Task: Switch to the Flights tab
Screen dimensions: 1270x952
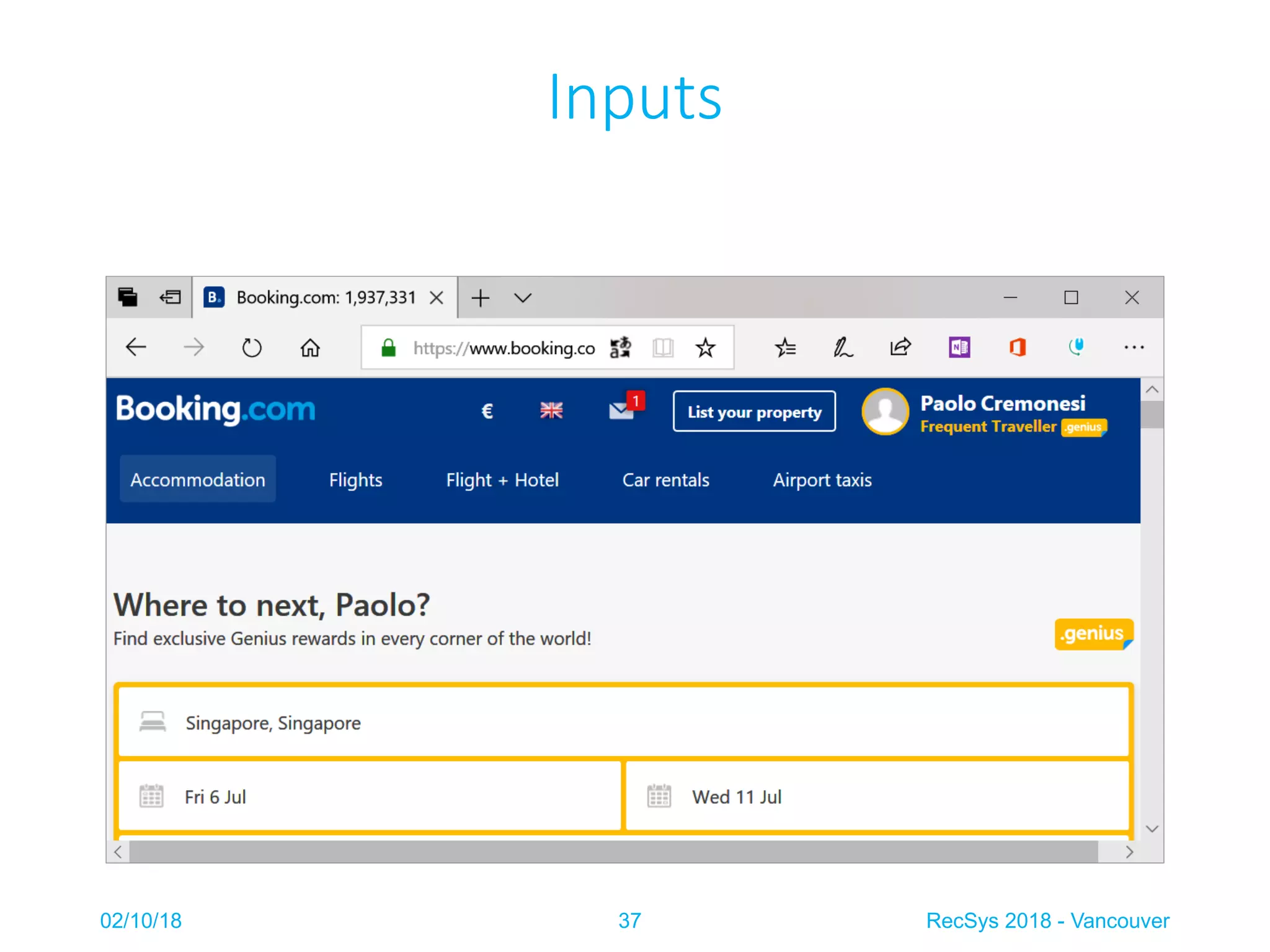Action: (355, 480)
